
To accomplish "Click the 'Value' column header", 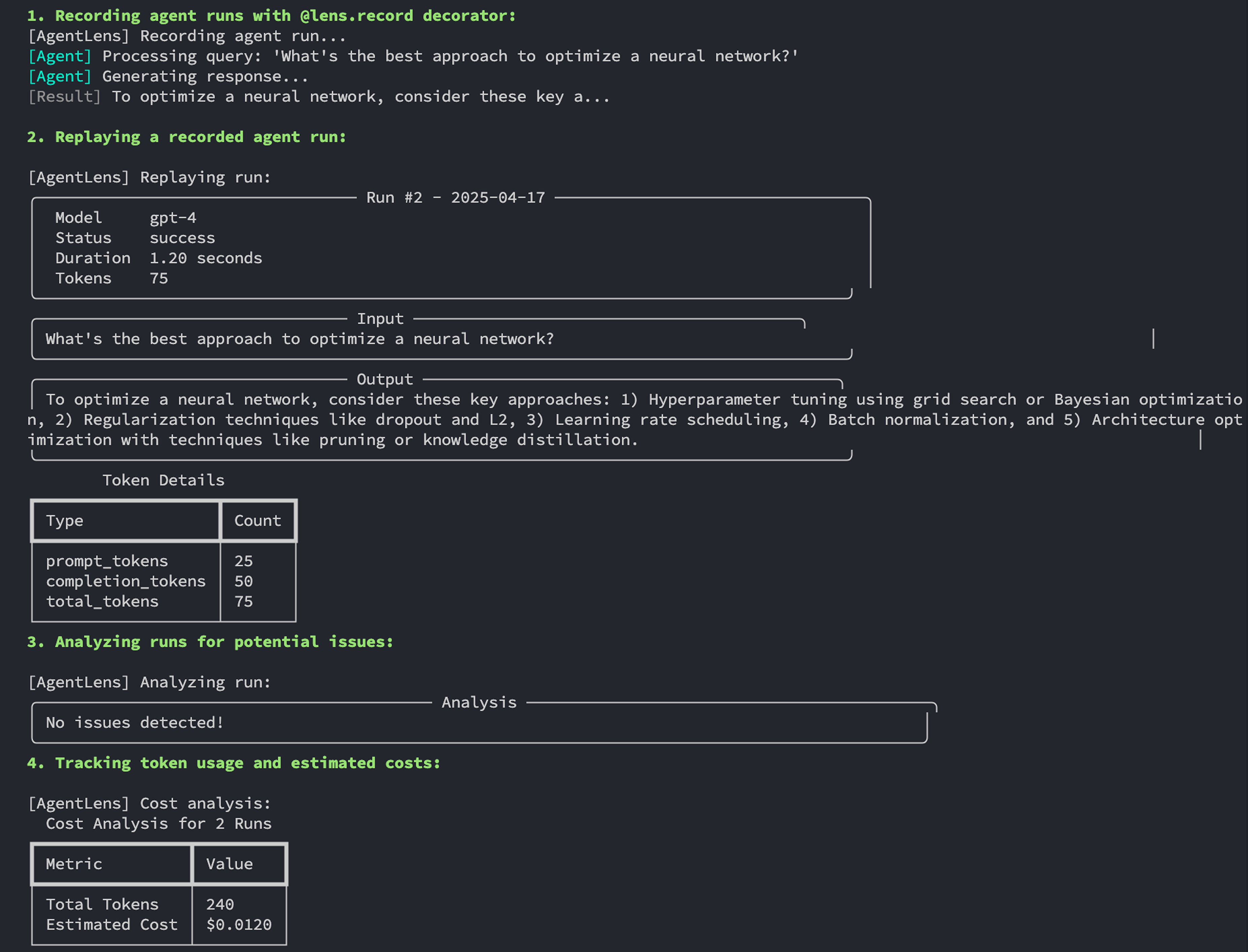I will tap(230, 864).
